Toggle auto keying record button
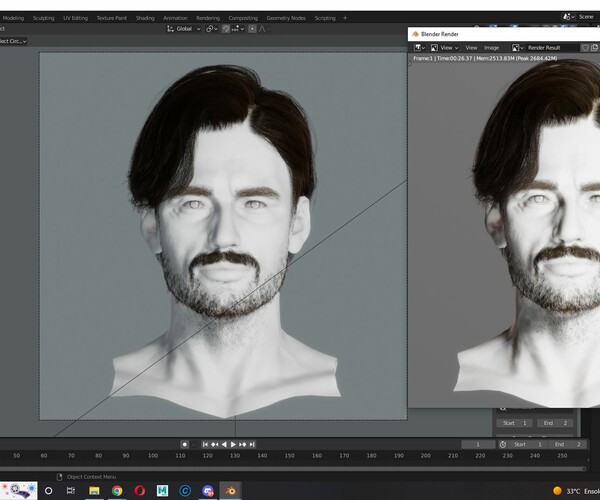The width and height of the screenshot is (600, 500). pos(184,445)
